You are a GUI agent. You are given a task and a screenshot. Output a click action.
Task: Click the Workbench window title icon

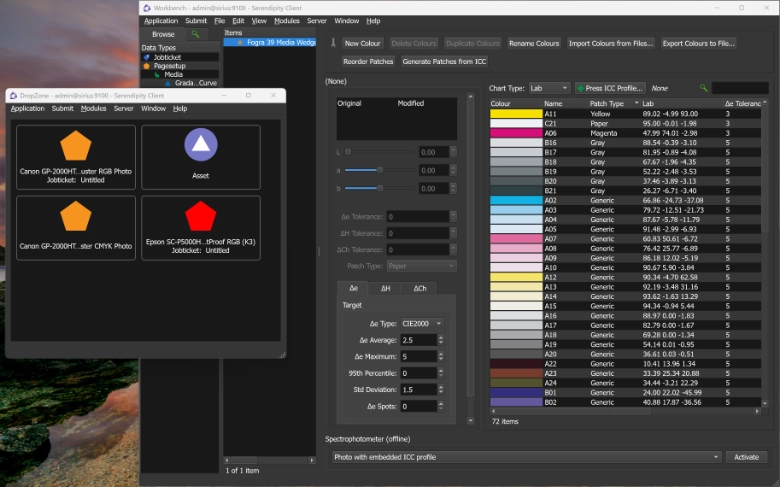(147, 8)
